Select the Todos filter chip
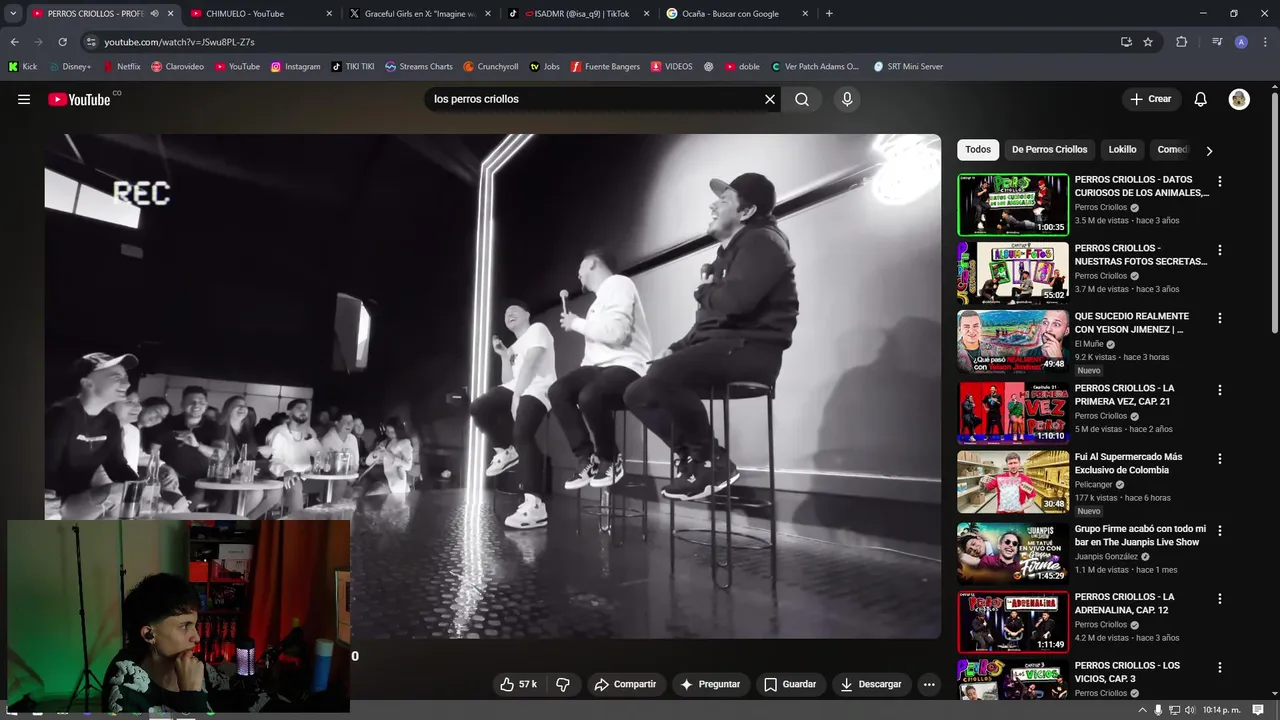This screenshot has width=1280, height=720. click(x=978, y=149)
